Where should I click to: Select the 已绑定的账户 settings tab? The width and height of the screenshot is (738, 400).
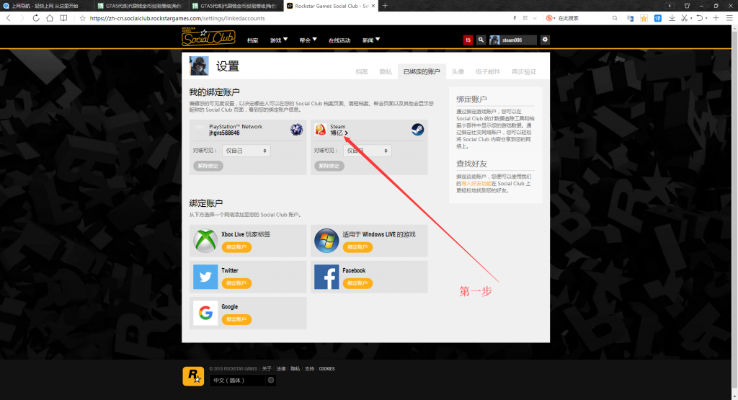(422, 72)
